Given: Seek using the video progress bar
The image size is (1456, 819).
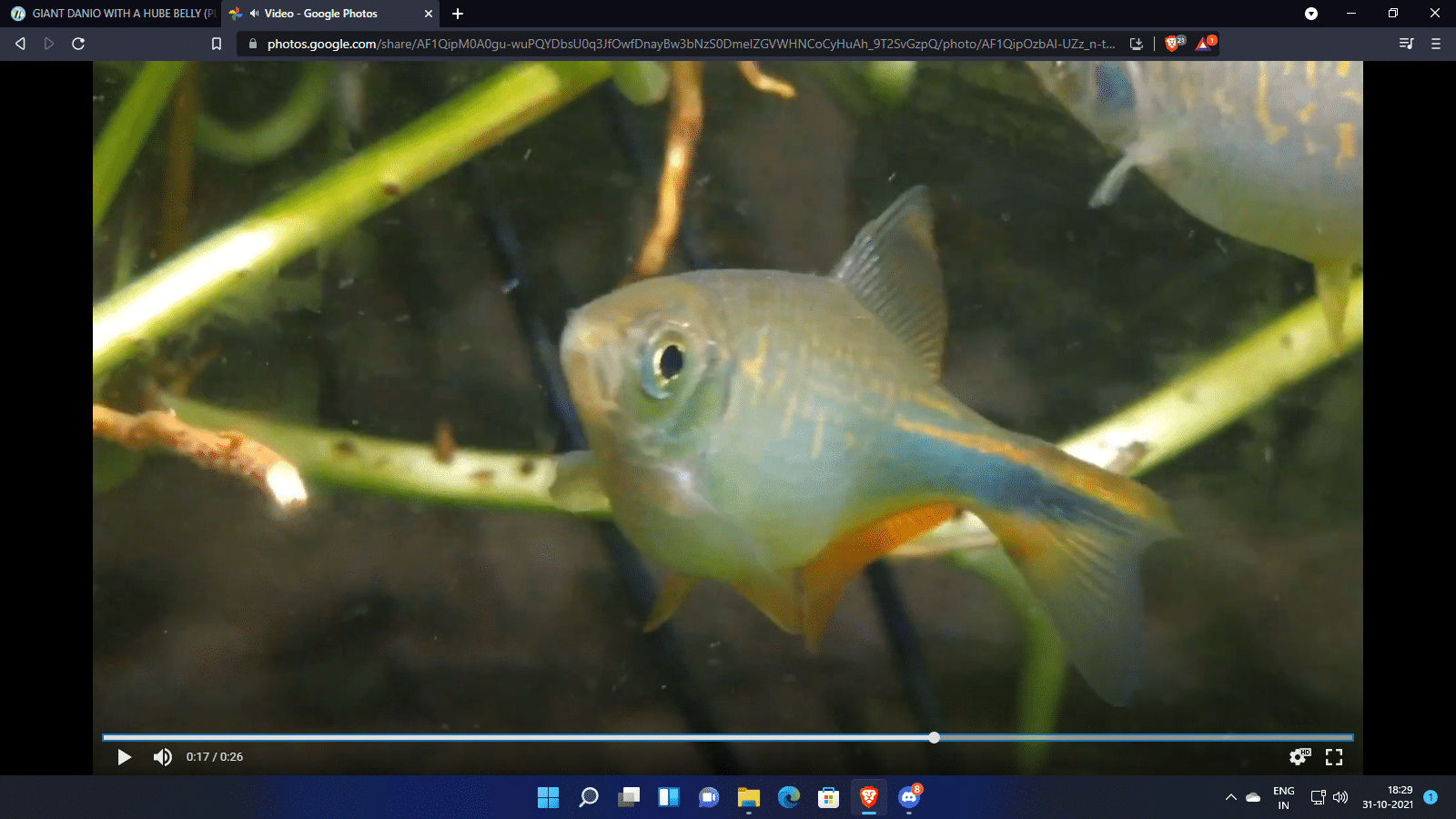Looking at the screenshot, I should click(728, 737).
